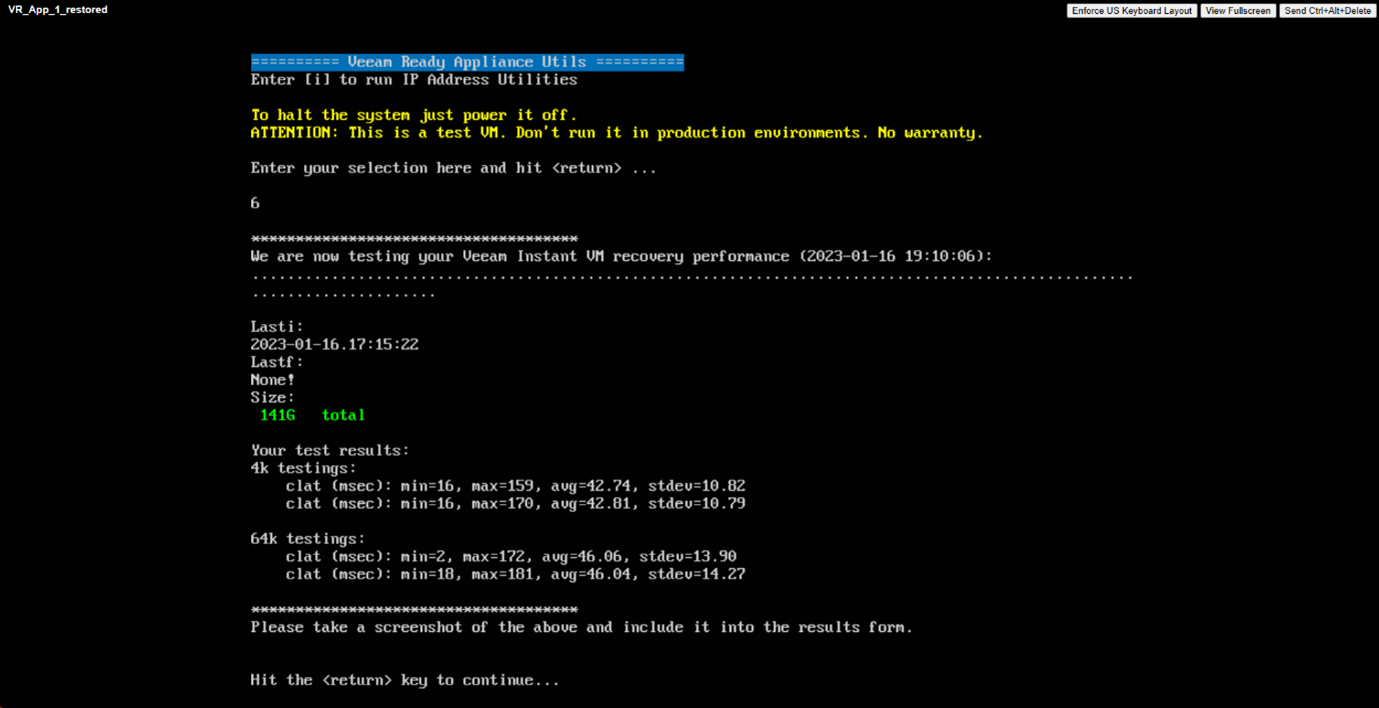This screenshot has width=1379, height=708.
Task: Send Ctrl+Alt+Delete to the VM
Action: (x=1328, y=11)
